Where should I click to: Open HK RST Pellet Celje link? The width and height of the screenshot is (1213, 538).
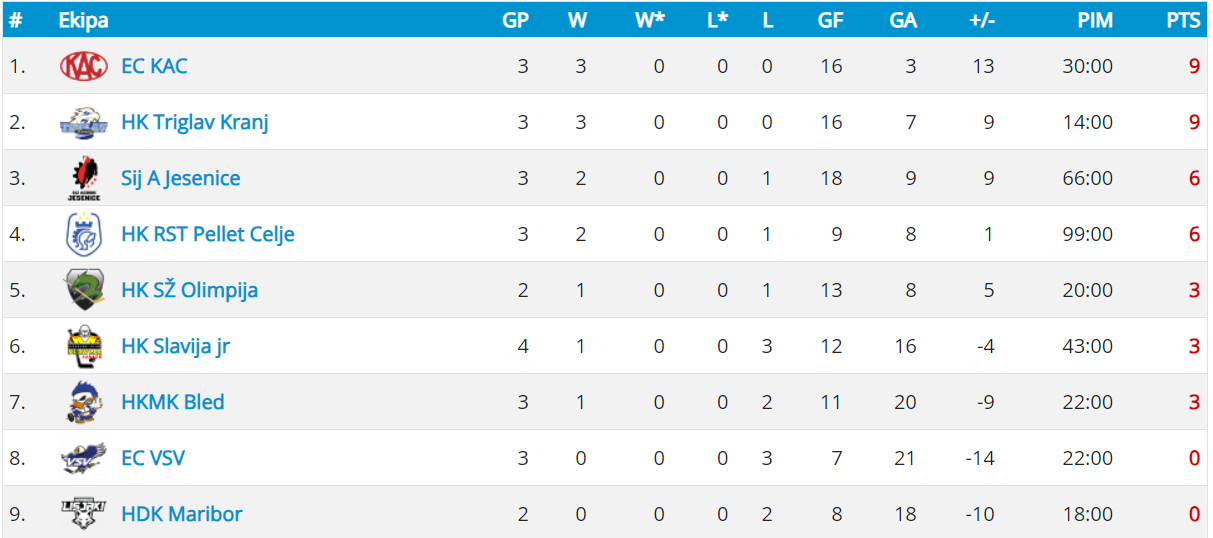click(x=207, y=234)
